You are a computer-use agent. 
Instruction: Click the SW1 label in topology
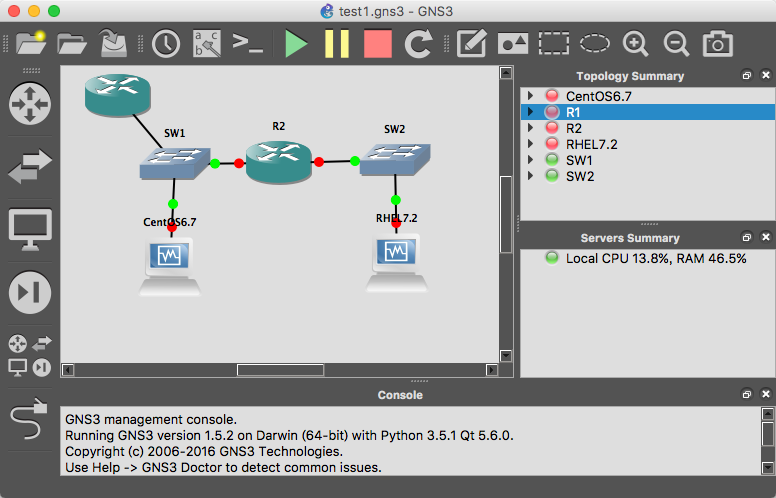pyautogui.click(x=175, y=133)
